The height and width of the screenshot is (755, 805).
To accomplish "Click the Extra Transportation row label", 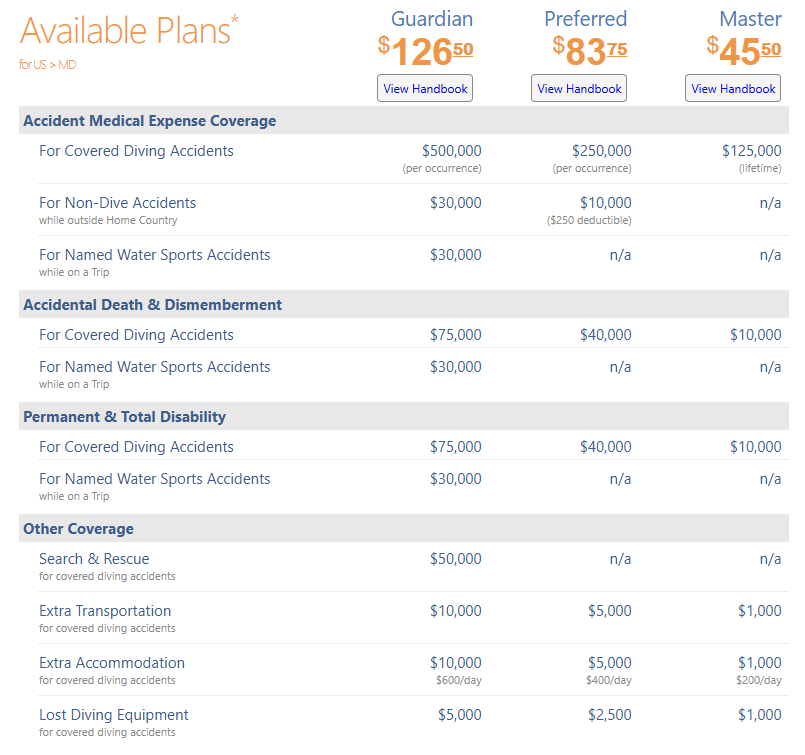I will click(x=105, y=611).
